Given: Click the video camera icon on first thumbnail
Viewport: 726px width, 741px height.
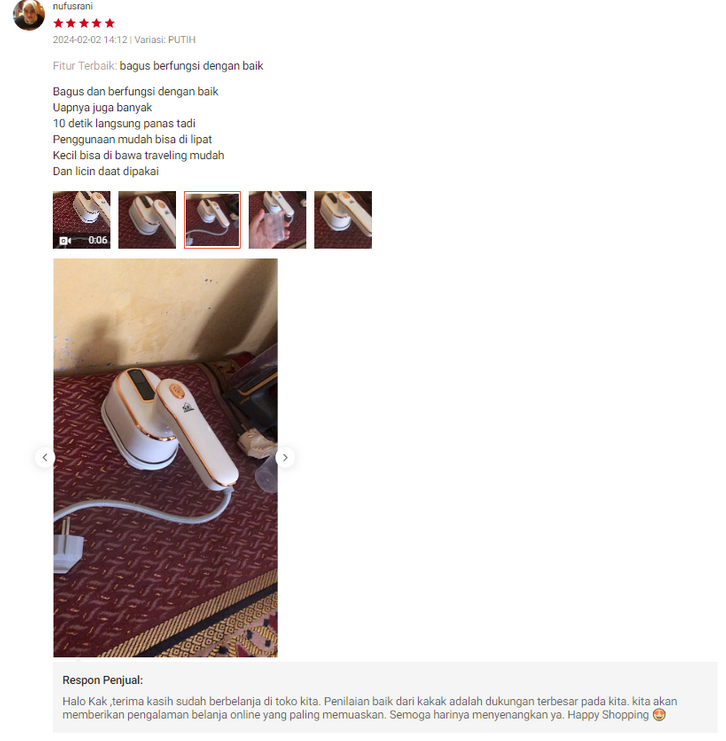Looking at the screenshot, I should point(65,241).
